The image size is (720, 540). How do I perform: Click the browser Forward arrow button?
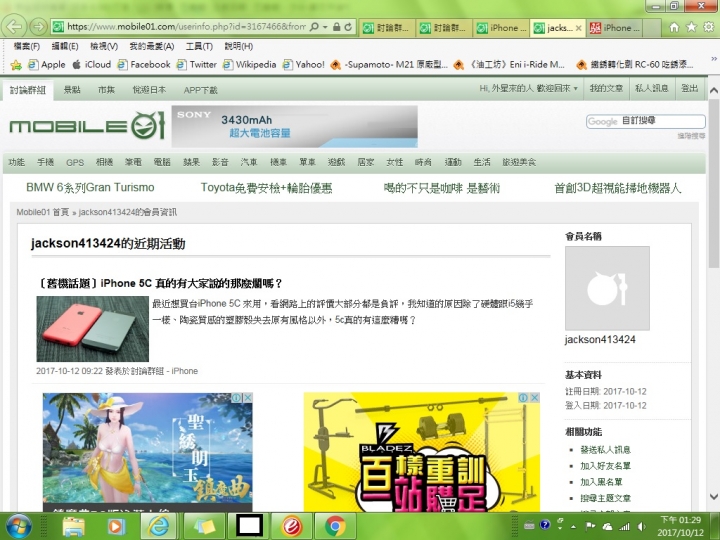38,27
